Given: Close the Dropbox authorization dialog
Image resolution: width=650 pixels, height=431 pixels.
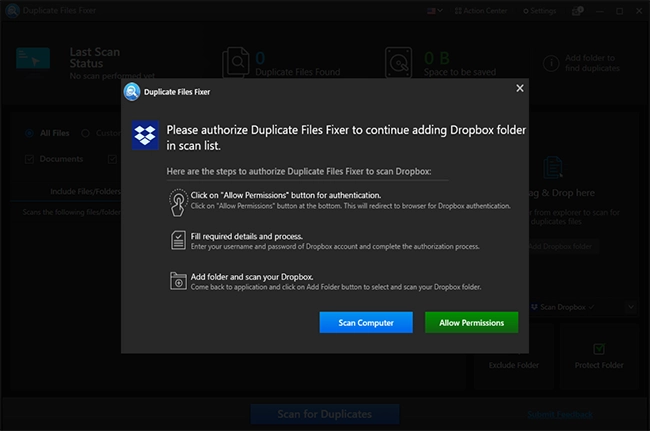Looking at the screenshot, I should click(x=520, y=88).
